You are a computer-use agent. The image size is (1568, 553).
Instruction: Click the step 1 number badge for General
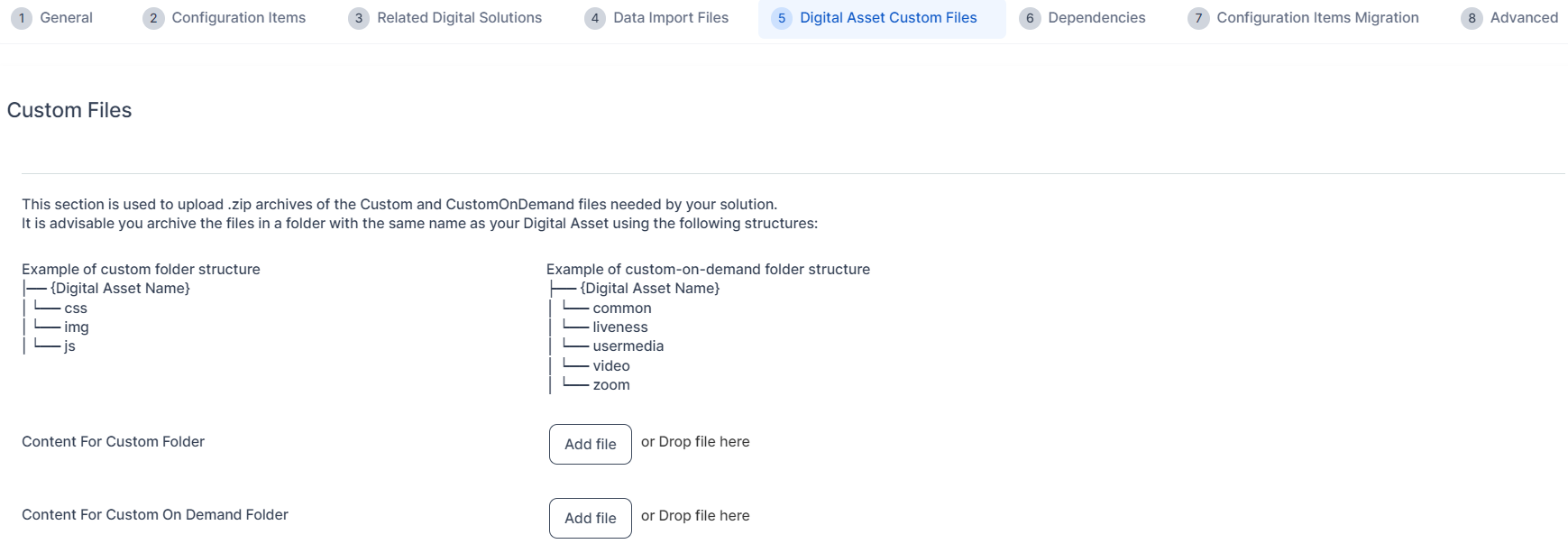coord(23,18)
